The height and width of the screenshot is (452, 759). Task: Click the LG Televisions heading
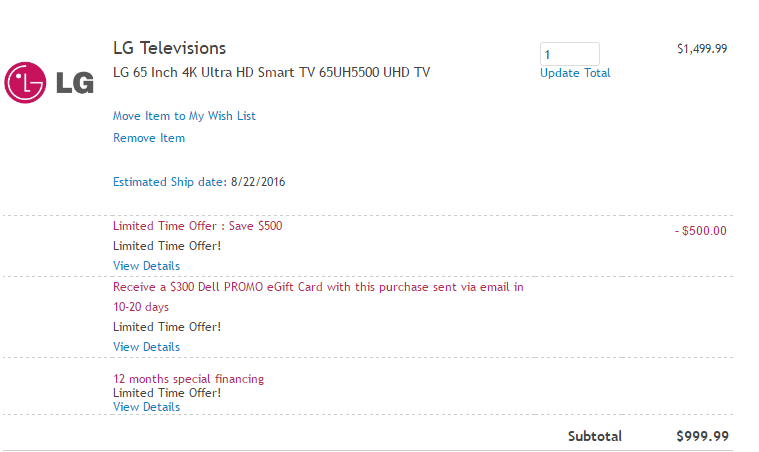point(169,48)
